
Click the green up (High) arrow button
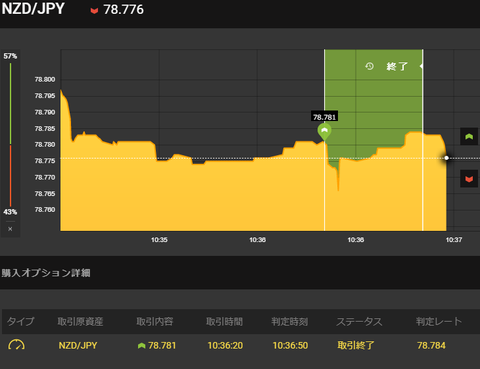[x=469, y=136]
